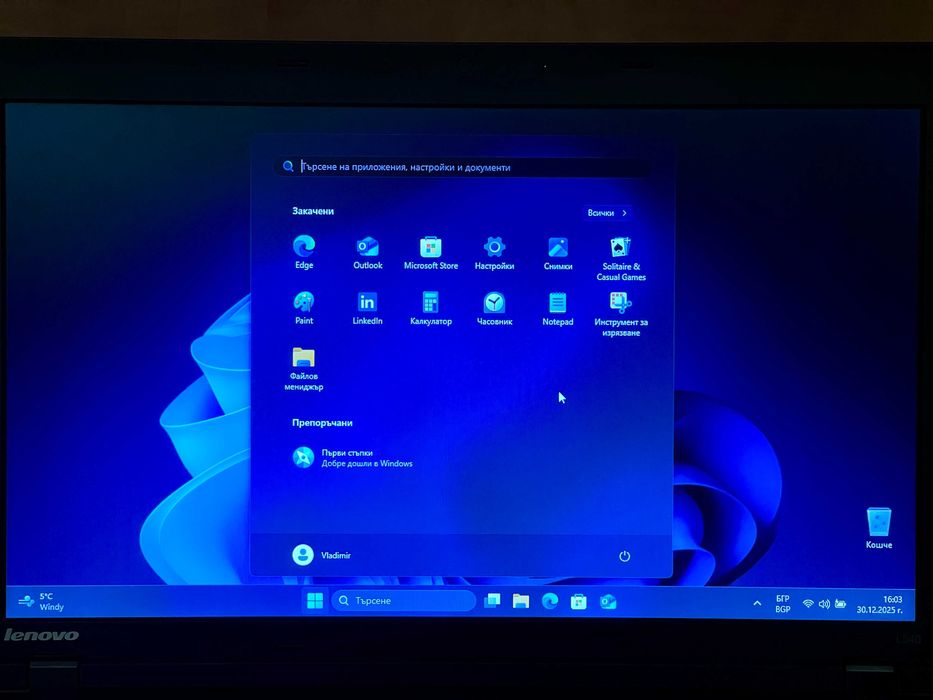Open Настройки (Settings) pinned app

(x=494, y=254)
